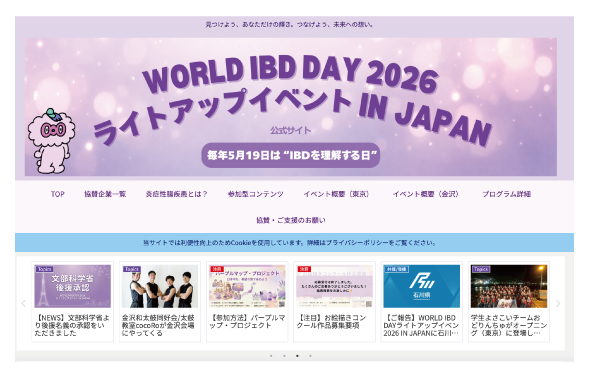Click blue tag on 石川県 card
This screenshot has width=590, height=375.
point(396,269)
